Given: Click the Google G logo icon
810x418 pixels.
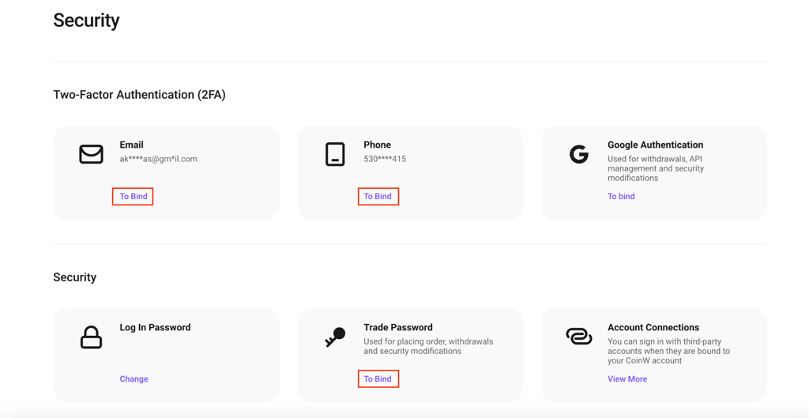Looking at the screenshot, I should click(x=579, y=154).
